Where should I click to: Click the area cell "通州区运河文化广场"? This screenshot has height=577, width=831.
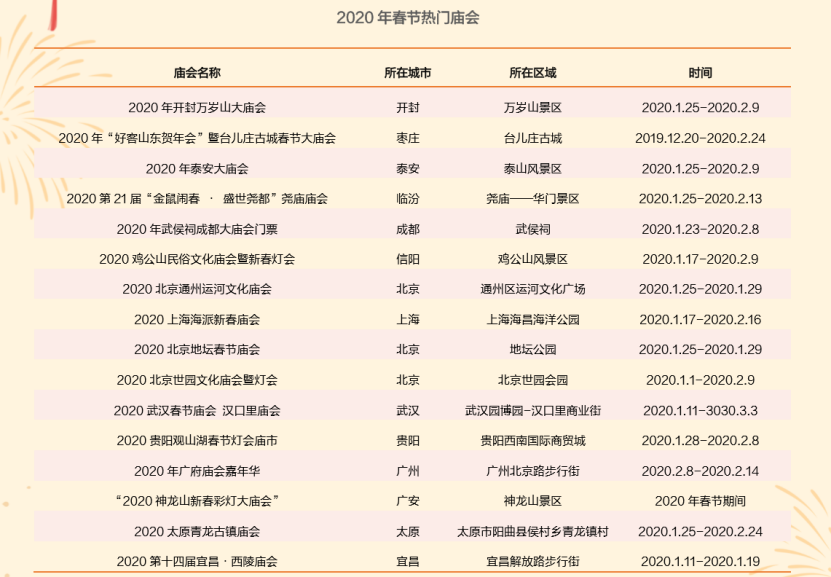532,289
